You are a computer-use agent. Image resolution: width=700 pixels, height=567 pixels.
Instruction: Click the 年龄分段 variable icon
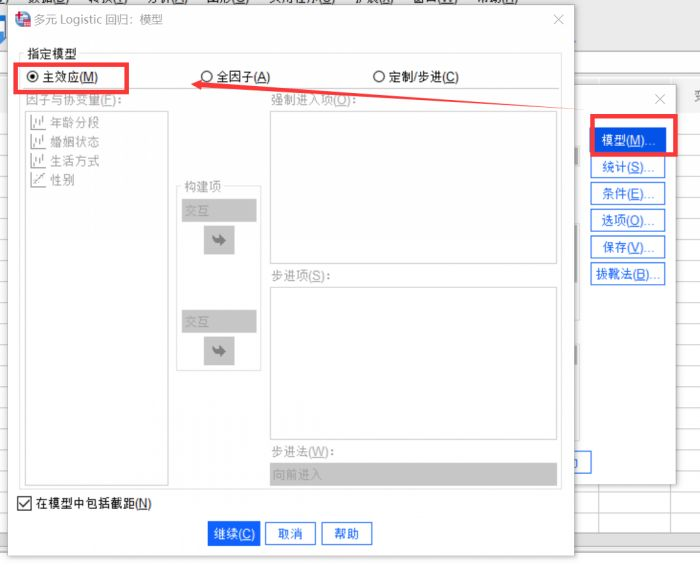[38, 123]
